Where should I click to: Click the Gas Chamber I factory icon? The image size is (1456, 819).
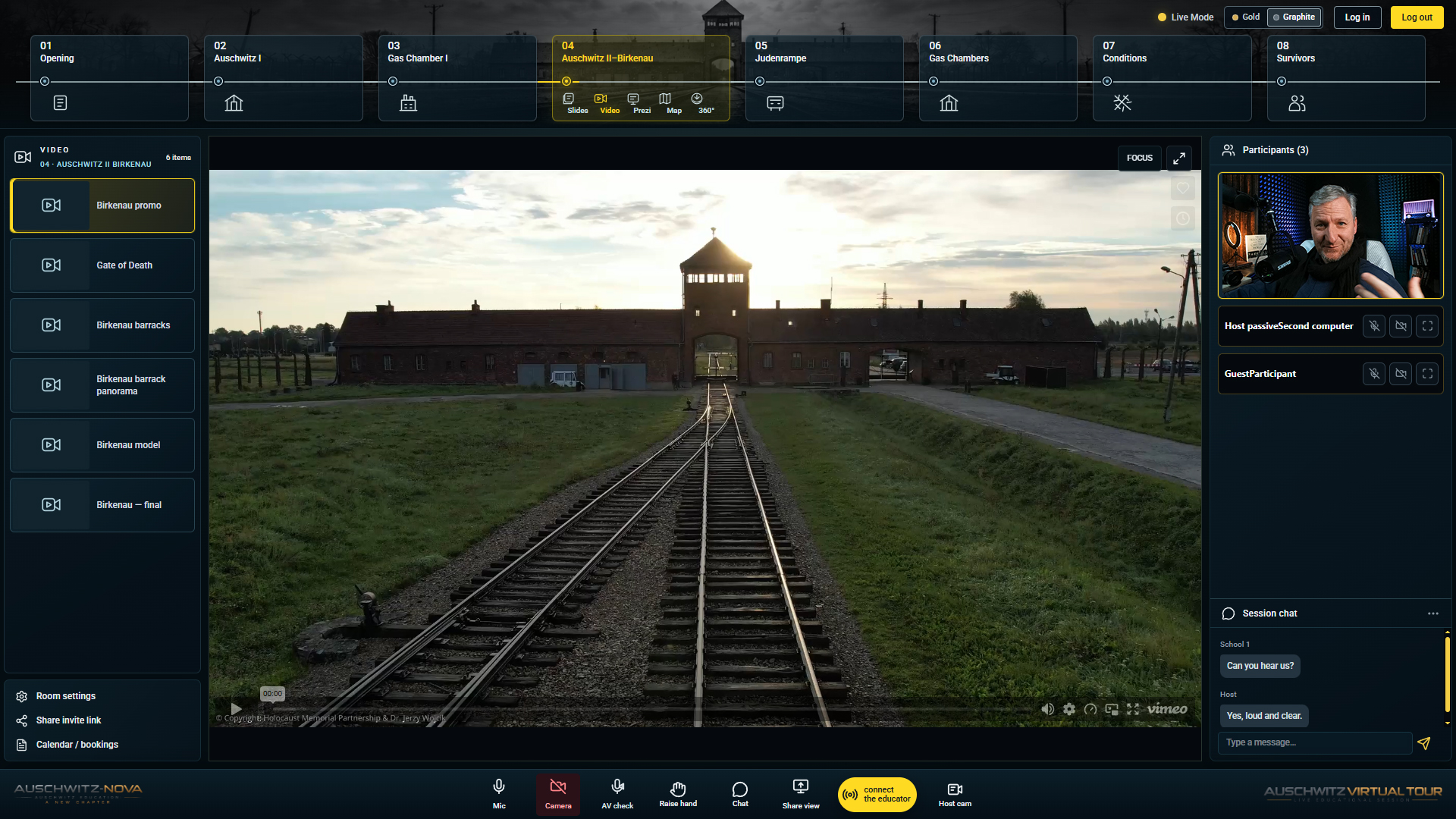408,103
